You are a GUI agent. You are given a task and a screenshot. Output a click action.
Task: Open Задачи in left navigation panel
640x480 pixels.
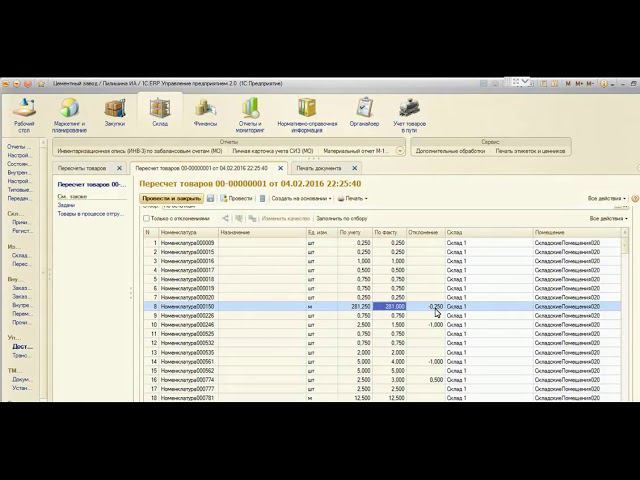coord(66,205)
